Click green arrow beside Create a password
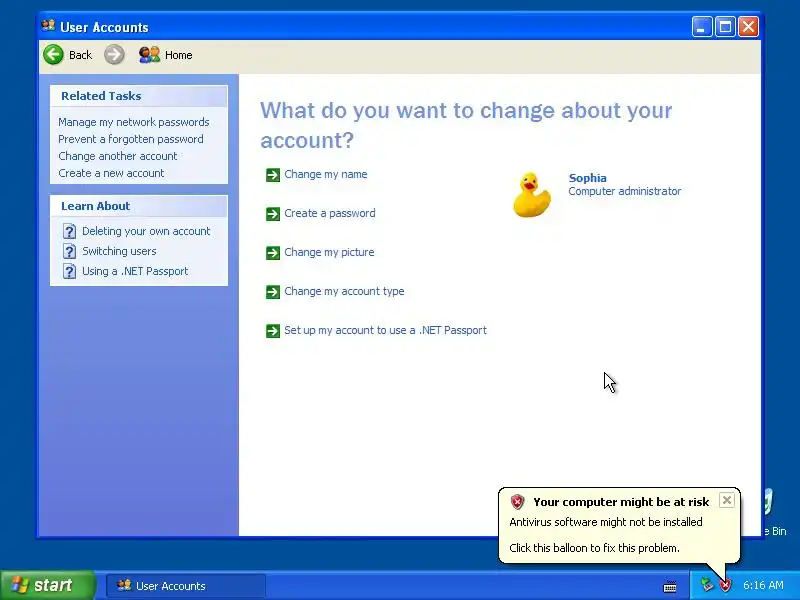This screenshot has height=600, width=800. (x=273, y=214)
